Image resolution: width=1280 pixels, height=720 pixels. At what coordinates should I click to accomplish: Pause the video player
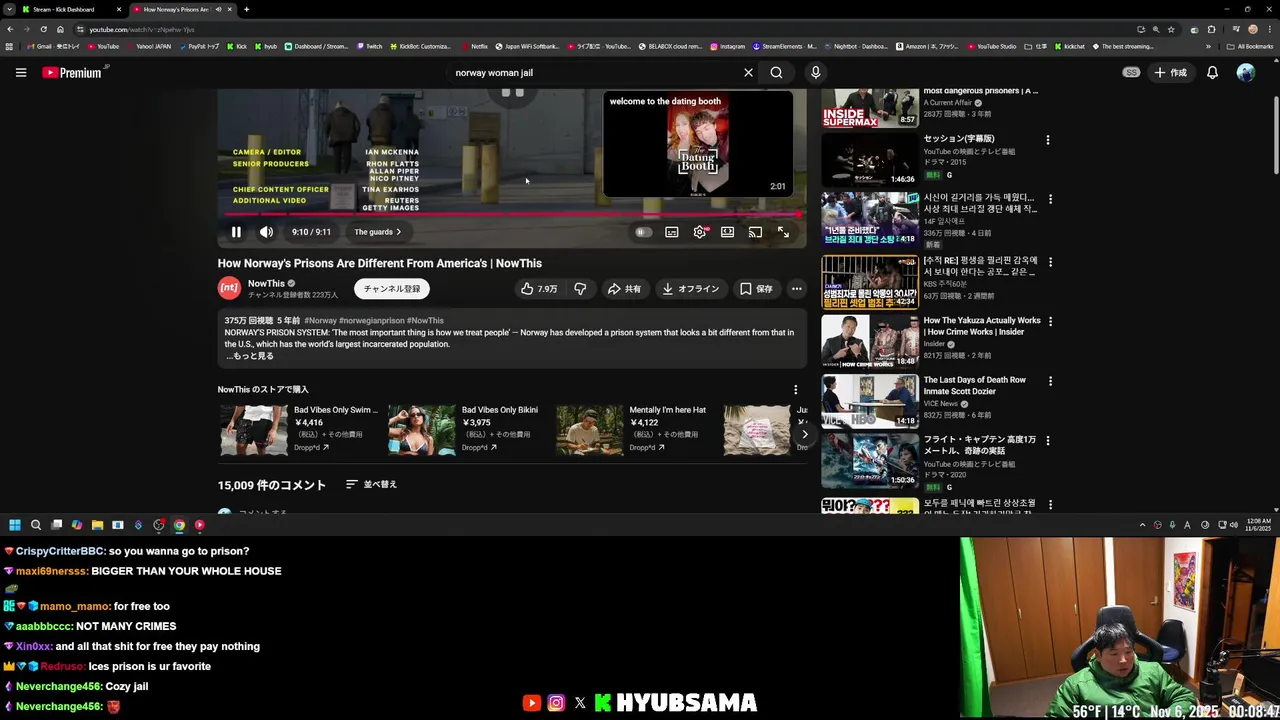point(236,232)
